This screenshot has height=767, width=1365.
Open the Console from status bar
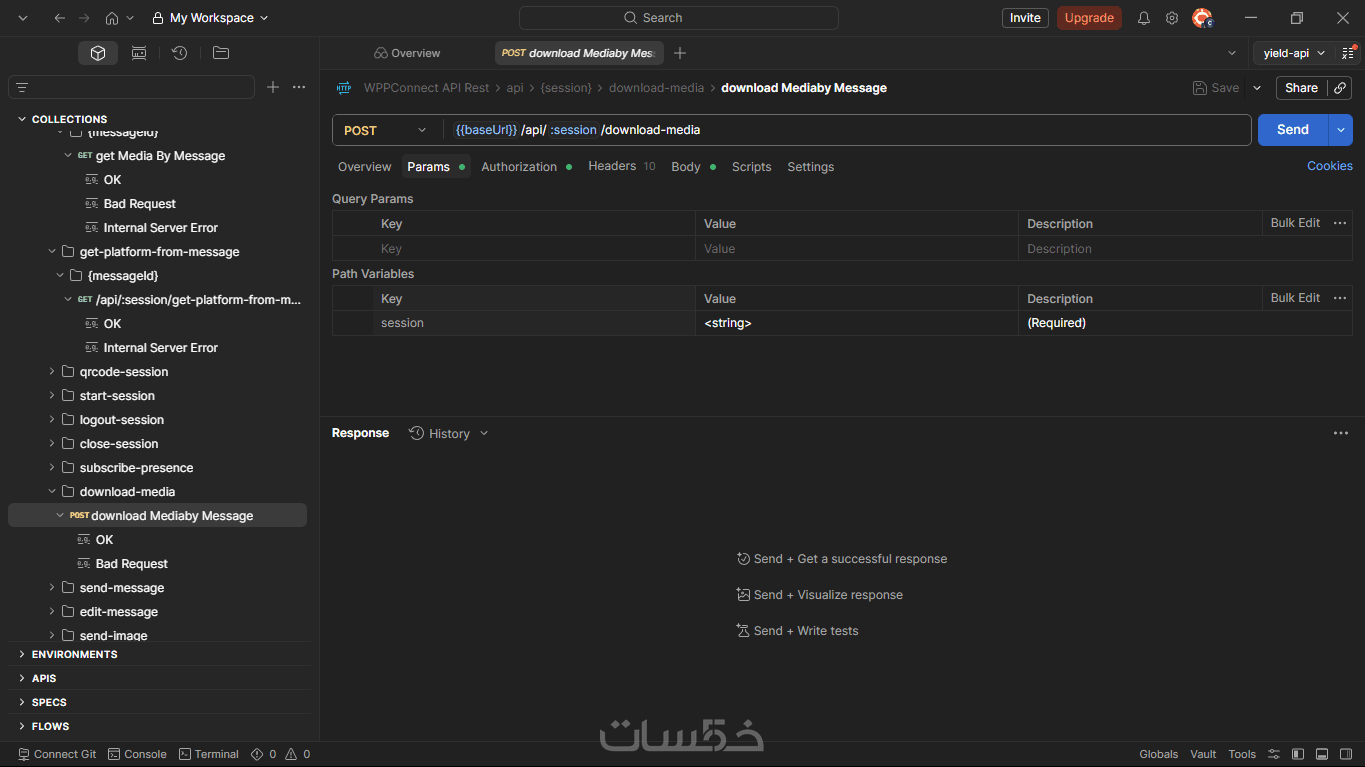pos(137,754)
